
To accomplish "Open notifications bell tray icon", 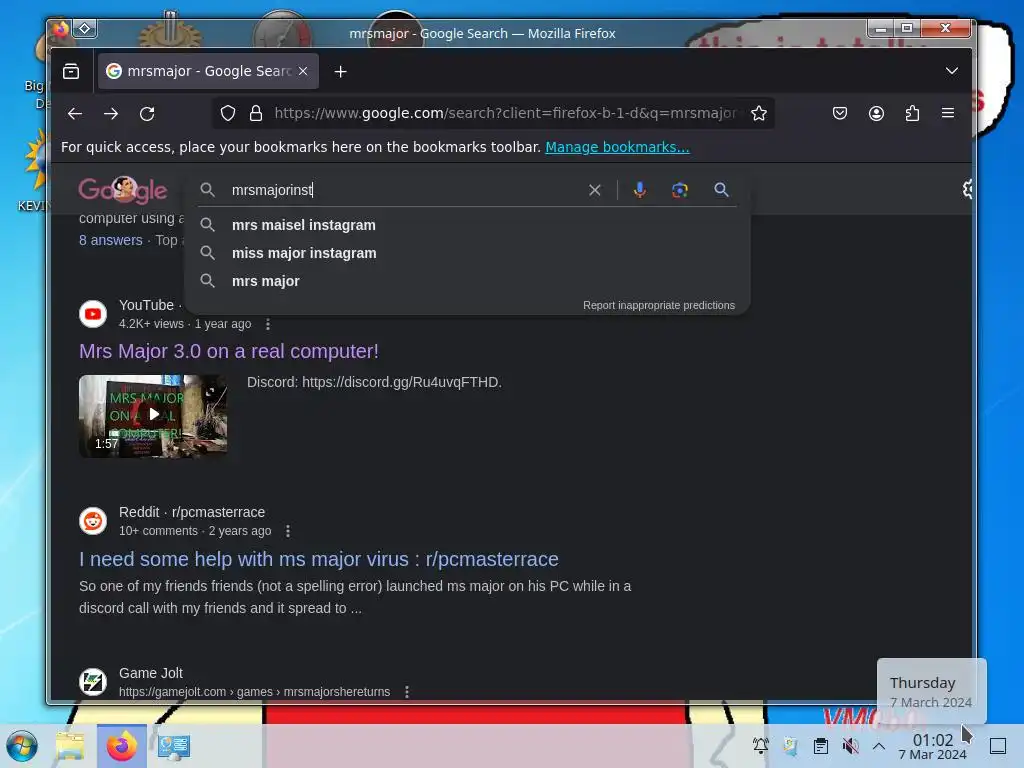I will (x=760, y=746).
